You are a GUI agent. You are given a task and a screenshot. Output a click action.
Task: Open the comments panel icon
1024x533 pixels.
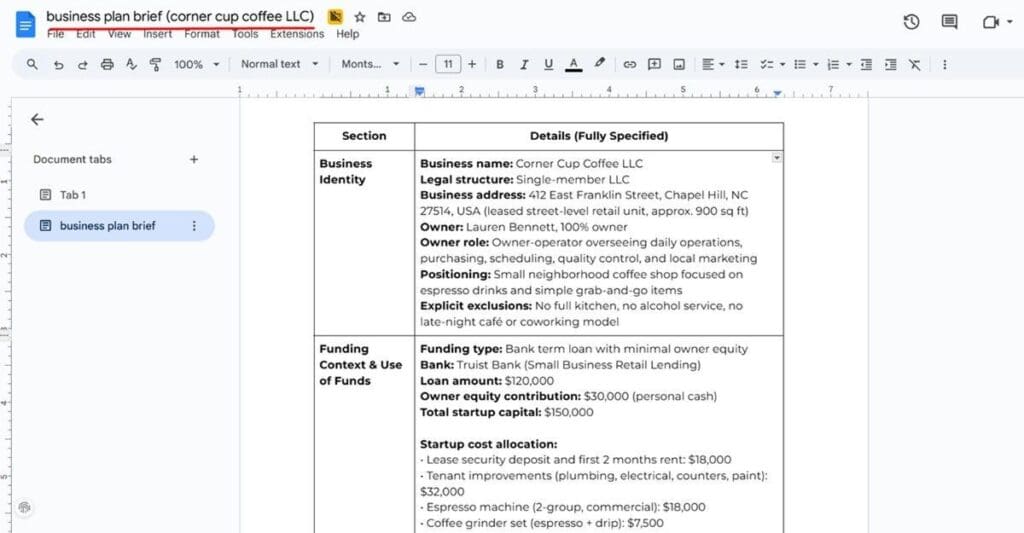pyautogui.click(x=949, y=22)
